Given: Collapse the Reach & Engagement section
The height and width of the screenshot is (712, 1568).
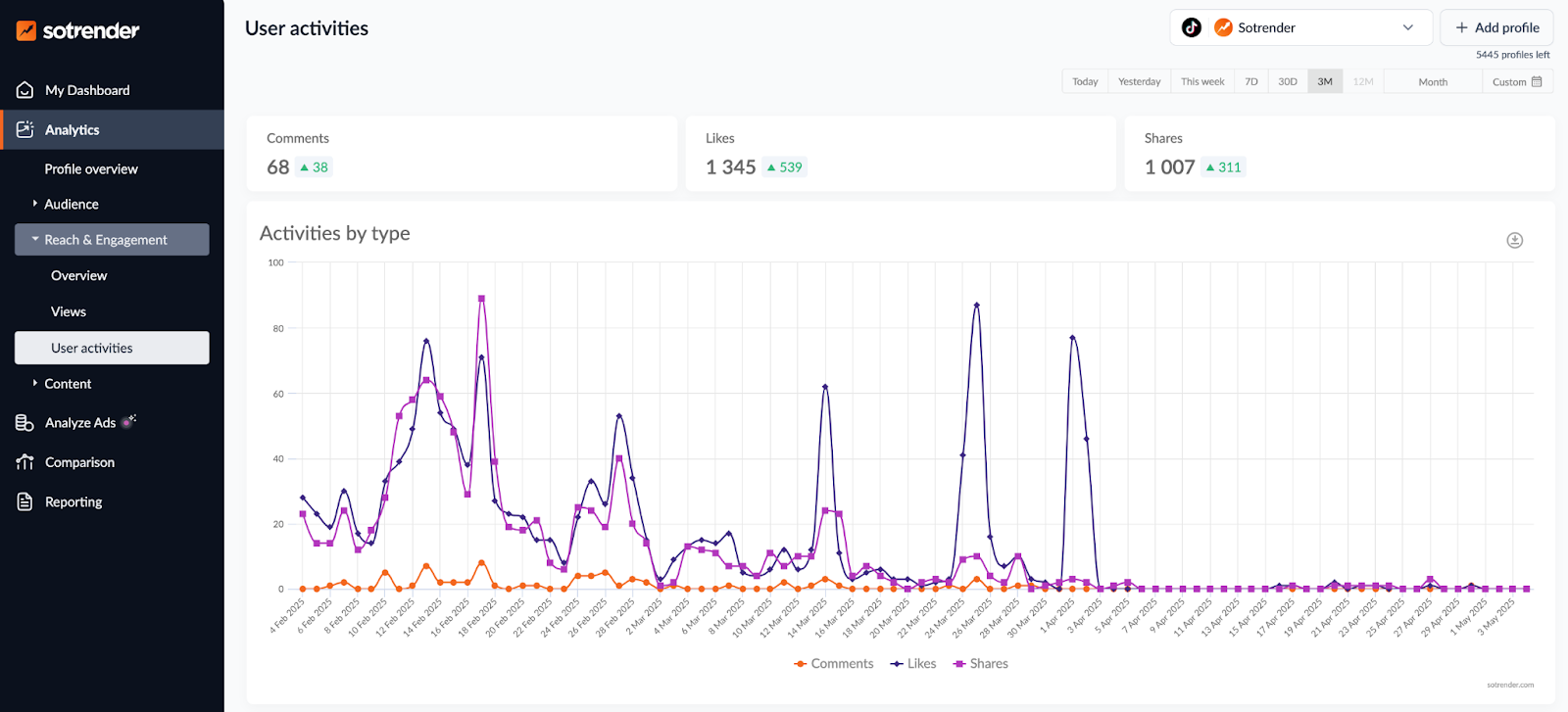Looking at the screenshot, I should pos(106,240).
